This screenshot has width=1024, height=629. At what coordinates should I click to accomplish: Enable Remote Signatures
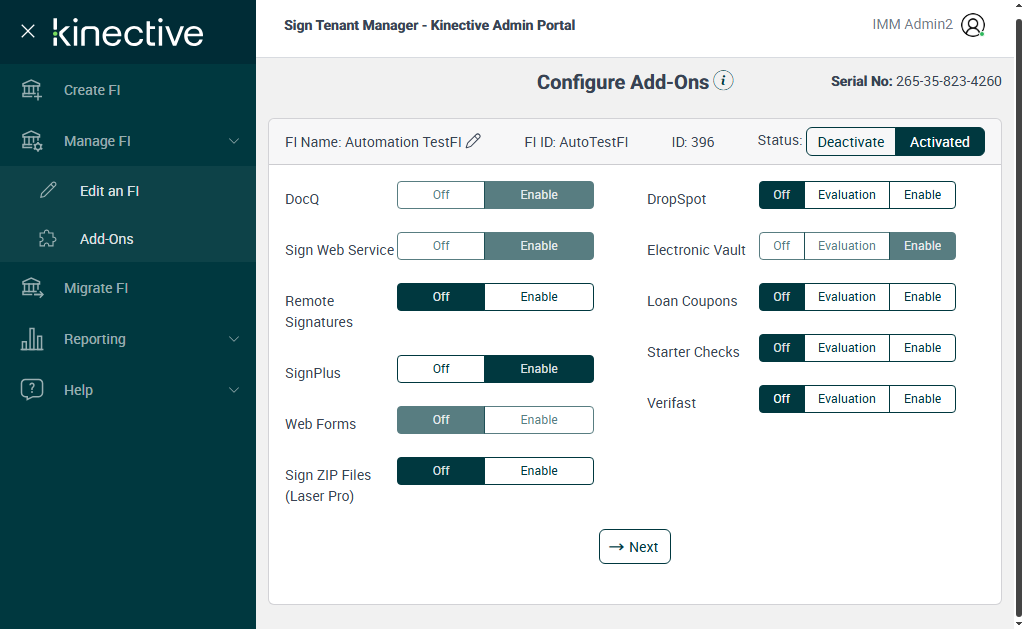539,297
